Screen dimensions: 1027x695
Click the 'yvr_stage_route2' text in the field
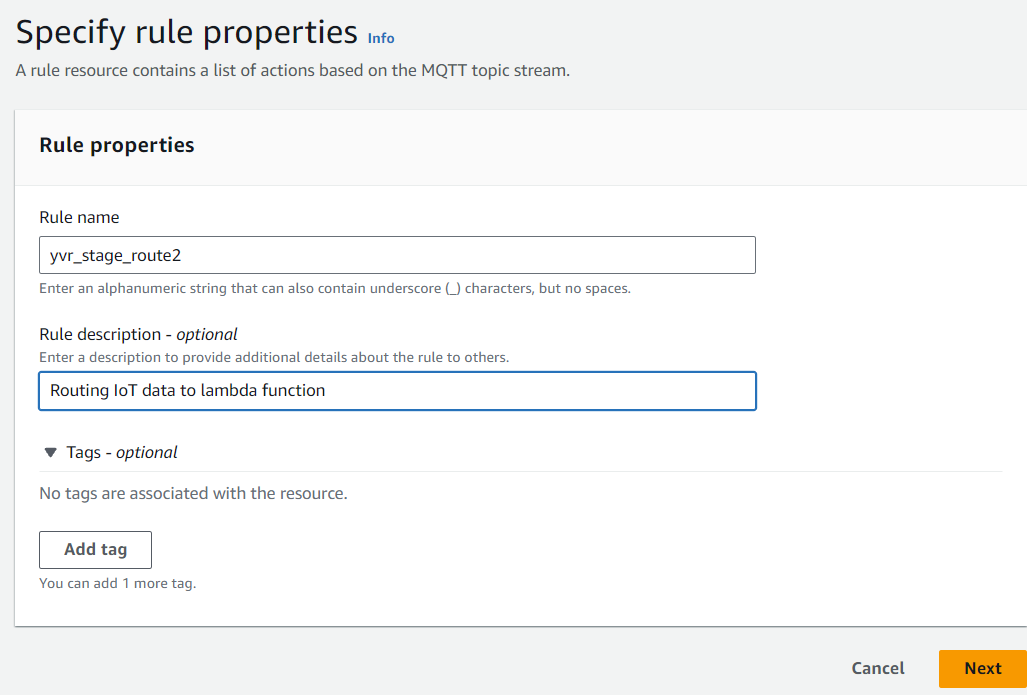[x=115, y=255]
